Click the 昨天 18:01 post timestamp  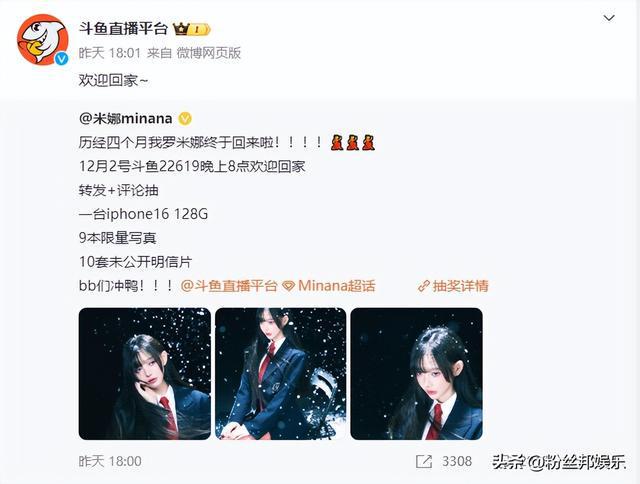pyautogui.click(x=109, y=53)
